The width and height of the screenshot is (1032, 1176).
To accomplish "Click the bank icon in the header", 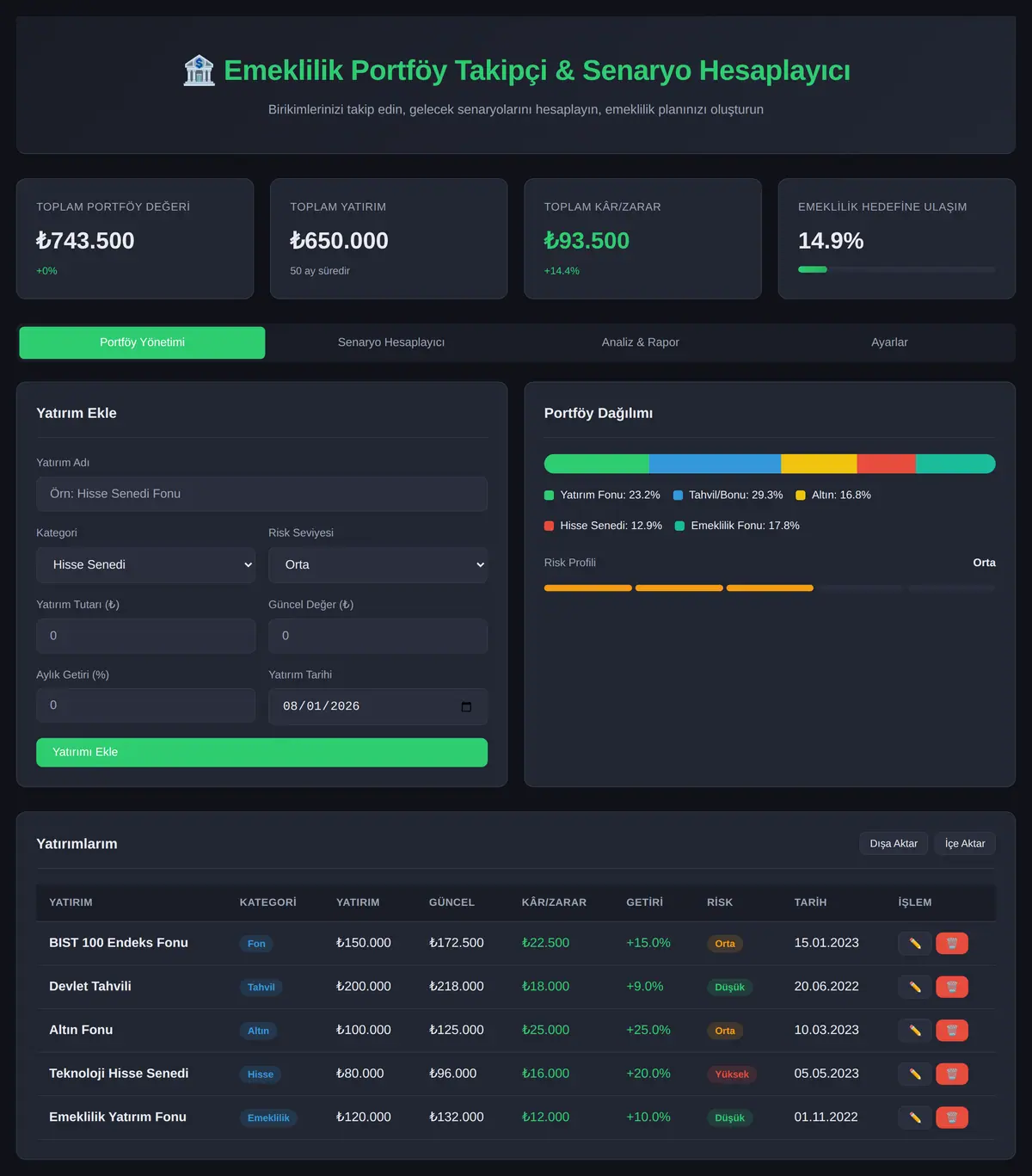I will coord(199,71).
